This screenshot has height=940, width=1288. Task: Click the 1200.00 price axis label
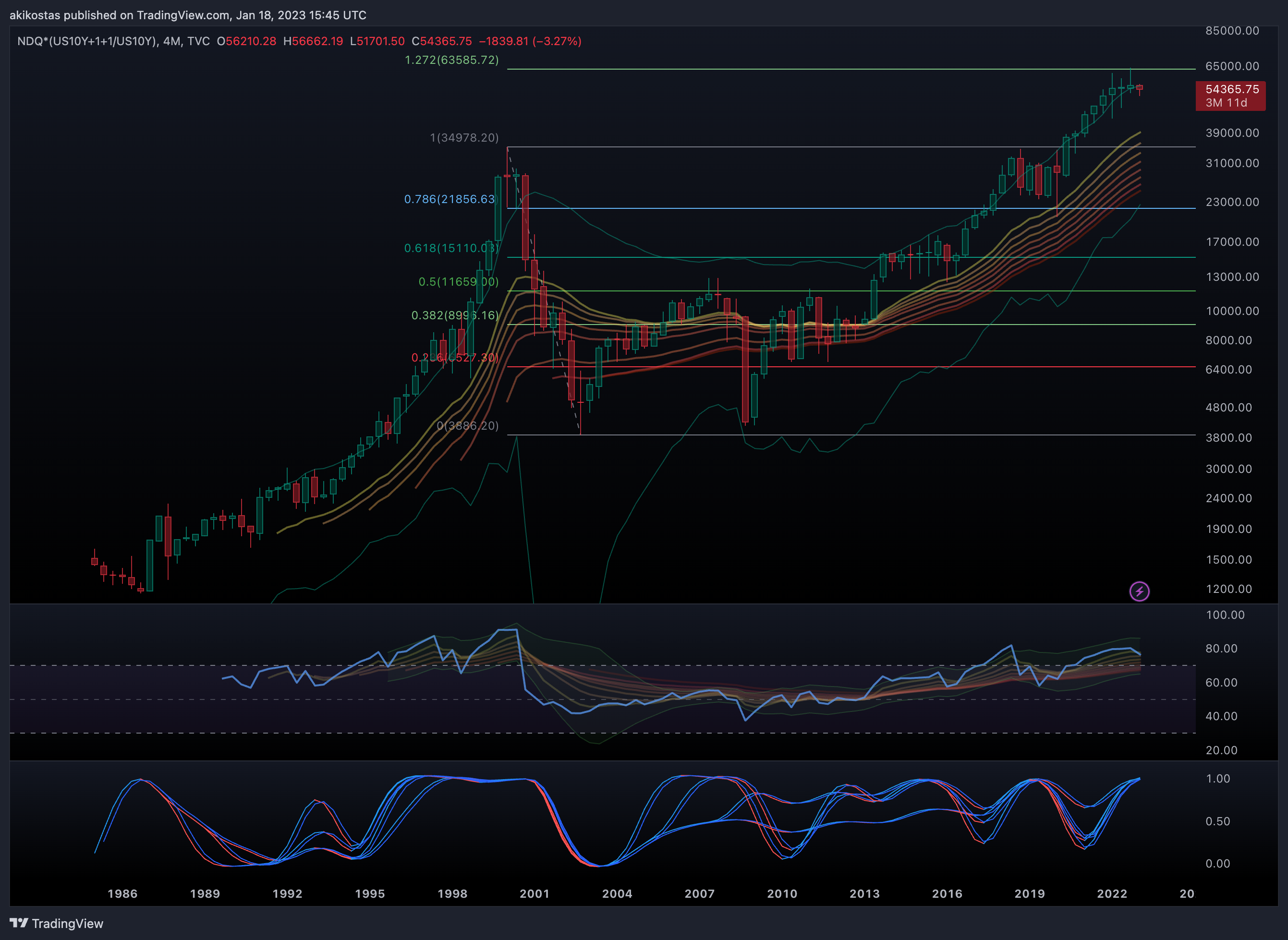(1228, 589)
